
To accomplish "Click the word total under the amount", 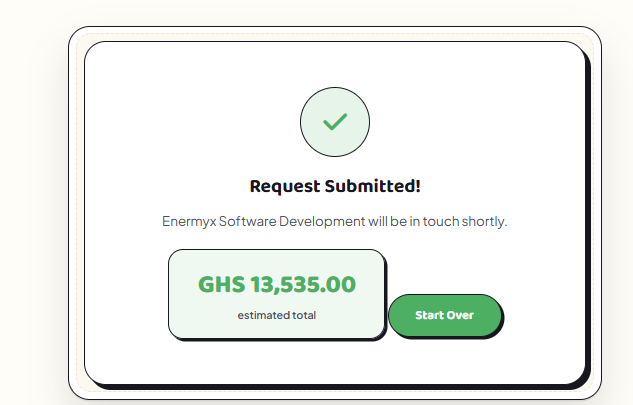I will [304, 315].
